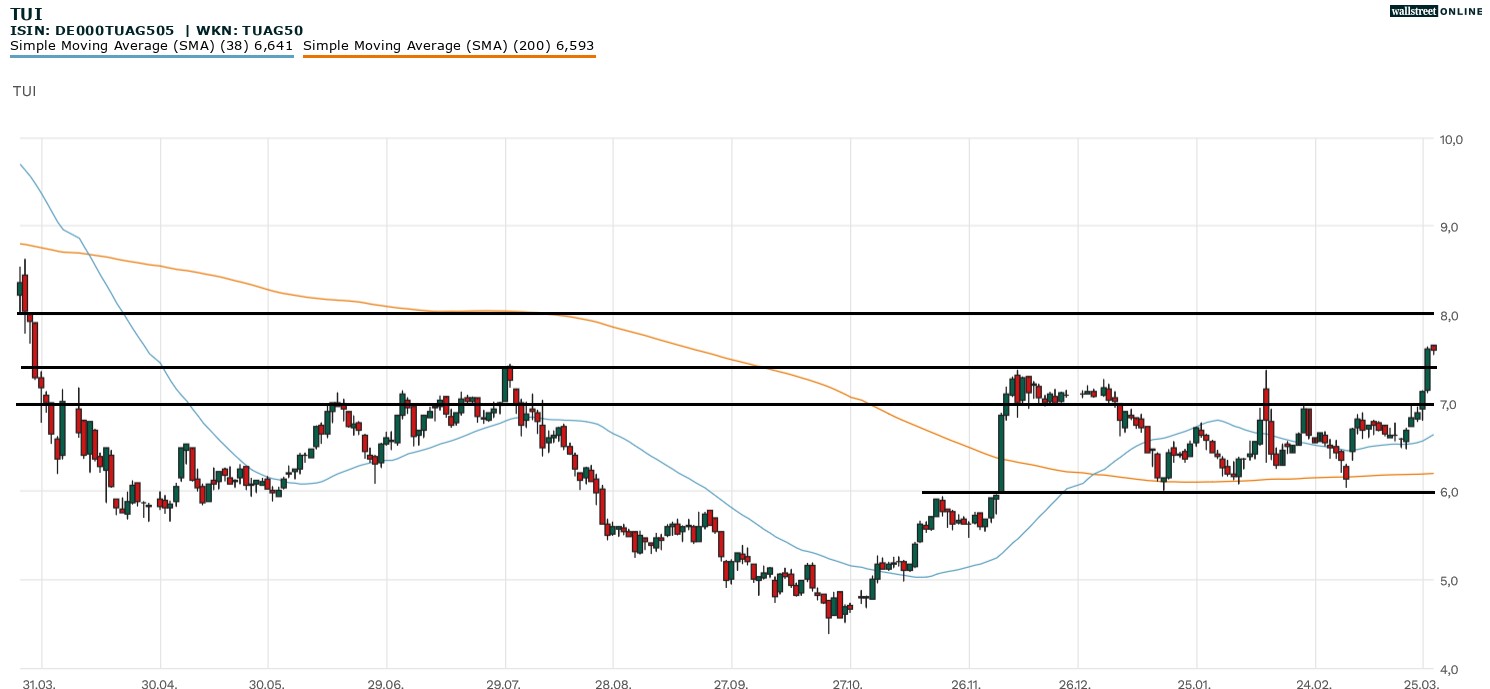Click the orange line under SMA (200) legend
Image resolution: width=1490 pixels, height=689 pixels.
[x=448, y=56]
